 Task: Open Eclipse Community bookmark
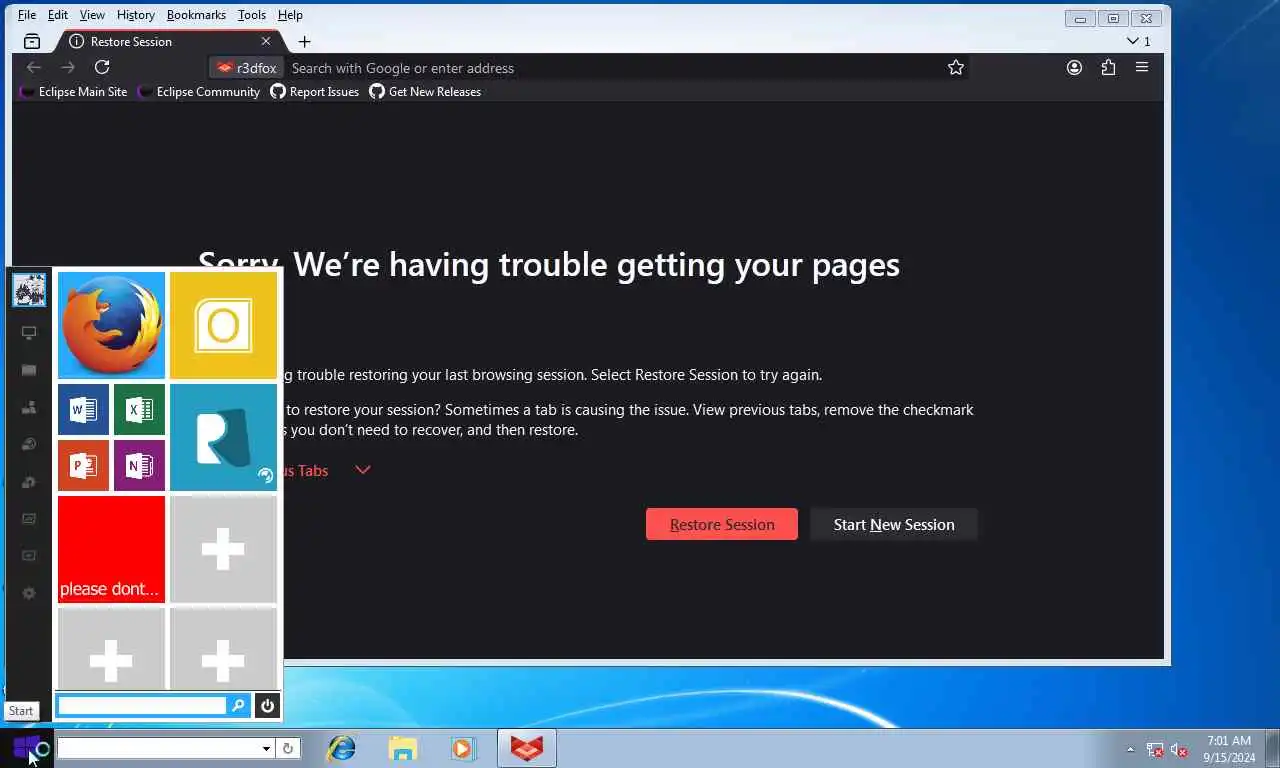coord(198,91)
